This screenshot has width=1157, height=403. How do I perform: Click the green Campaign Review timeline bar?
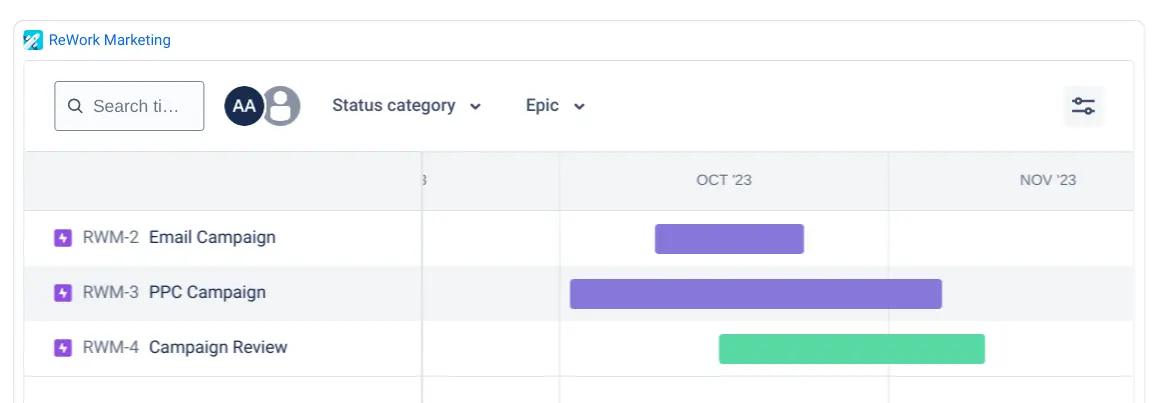[x=851, y=349]
